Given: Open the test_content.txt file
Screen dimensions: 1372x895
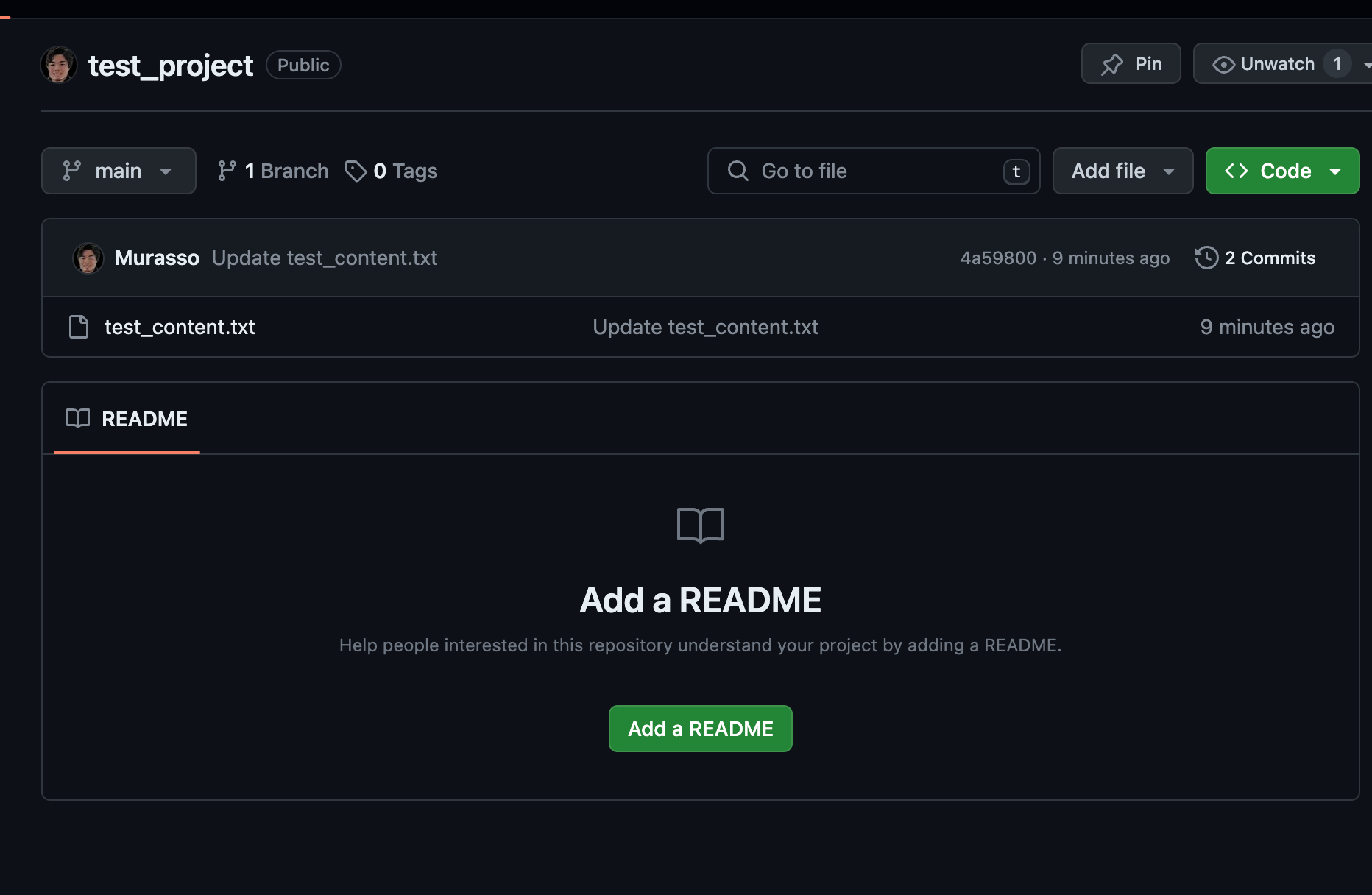Looking at the screenshot, I should [x=180, y=327].
